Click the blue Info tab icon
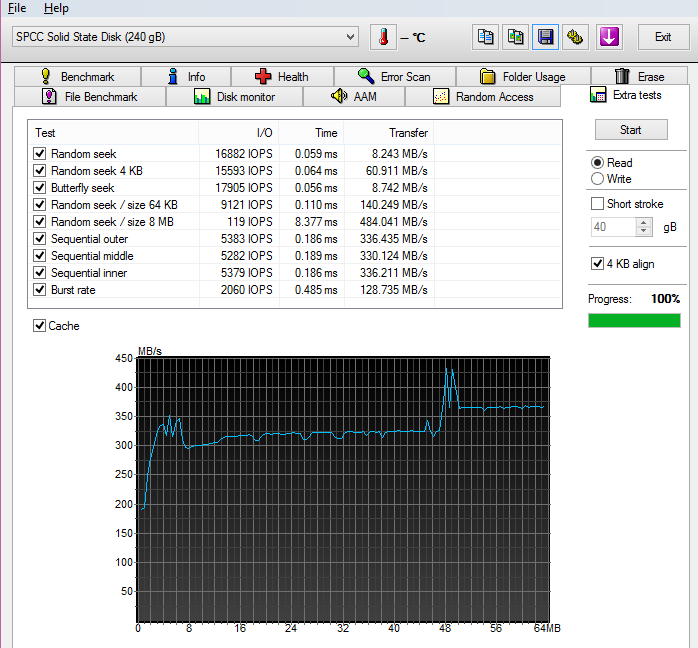This screenshot has width=698, height=648. (x=173, y=77)
